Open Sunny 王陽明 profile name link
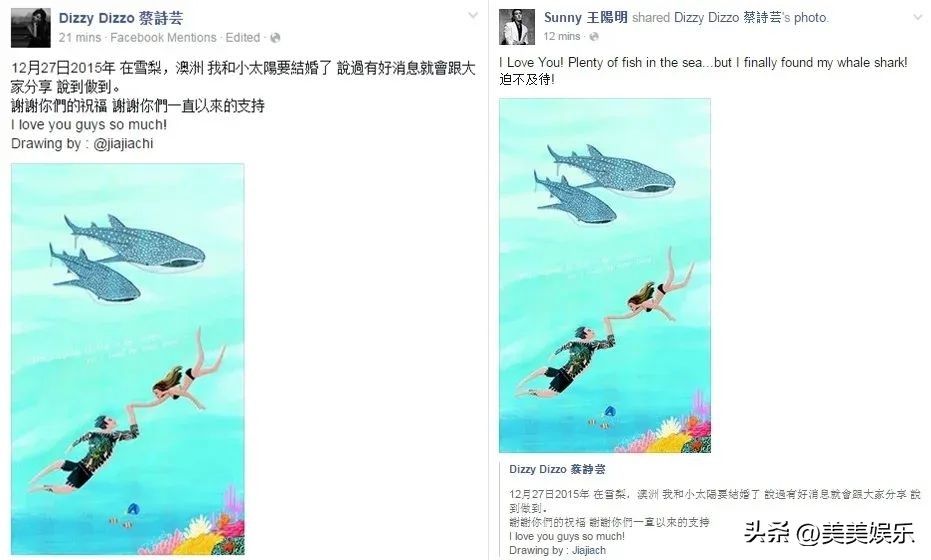931x560 pixels. (x=585, y=18)
